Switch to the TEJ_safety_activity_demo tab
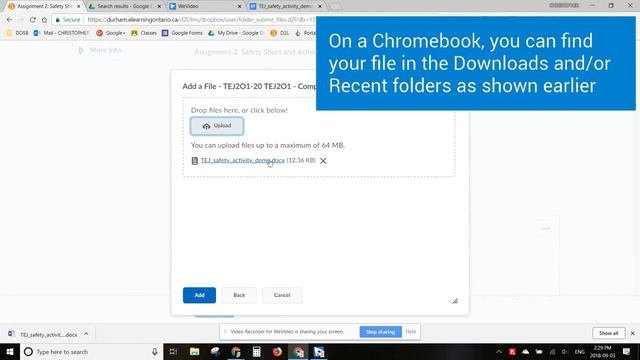Viewport: 640px width, 360px height. [x=285, y=6]
